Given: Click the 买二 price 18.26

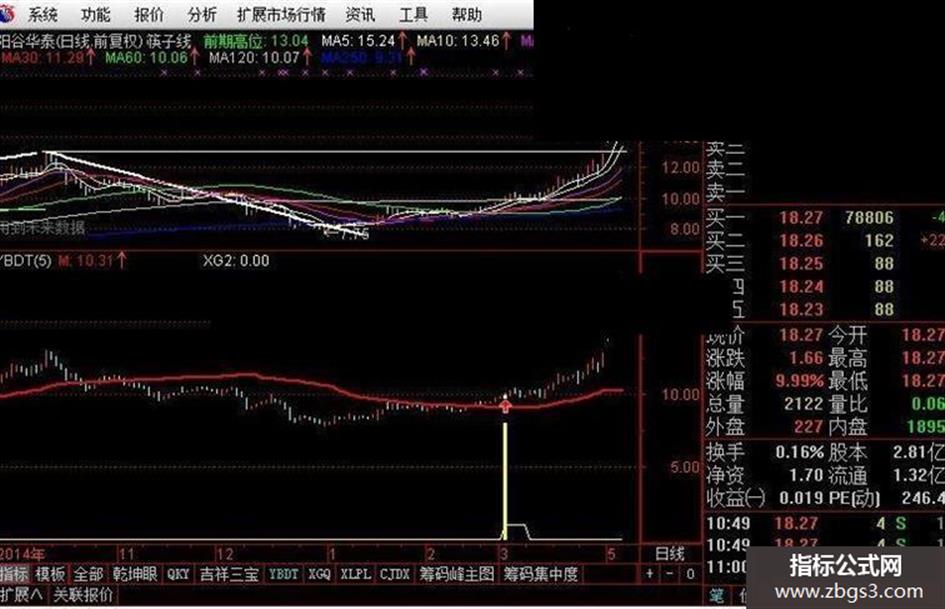Looking at the screenshot, I should coord(801,241).
